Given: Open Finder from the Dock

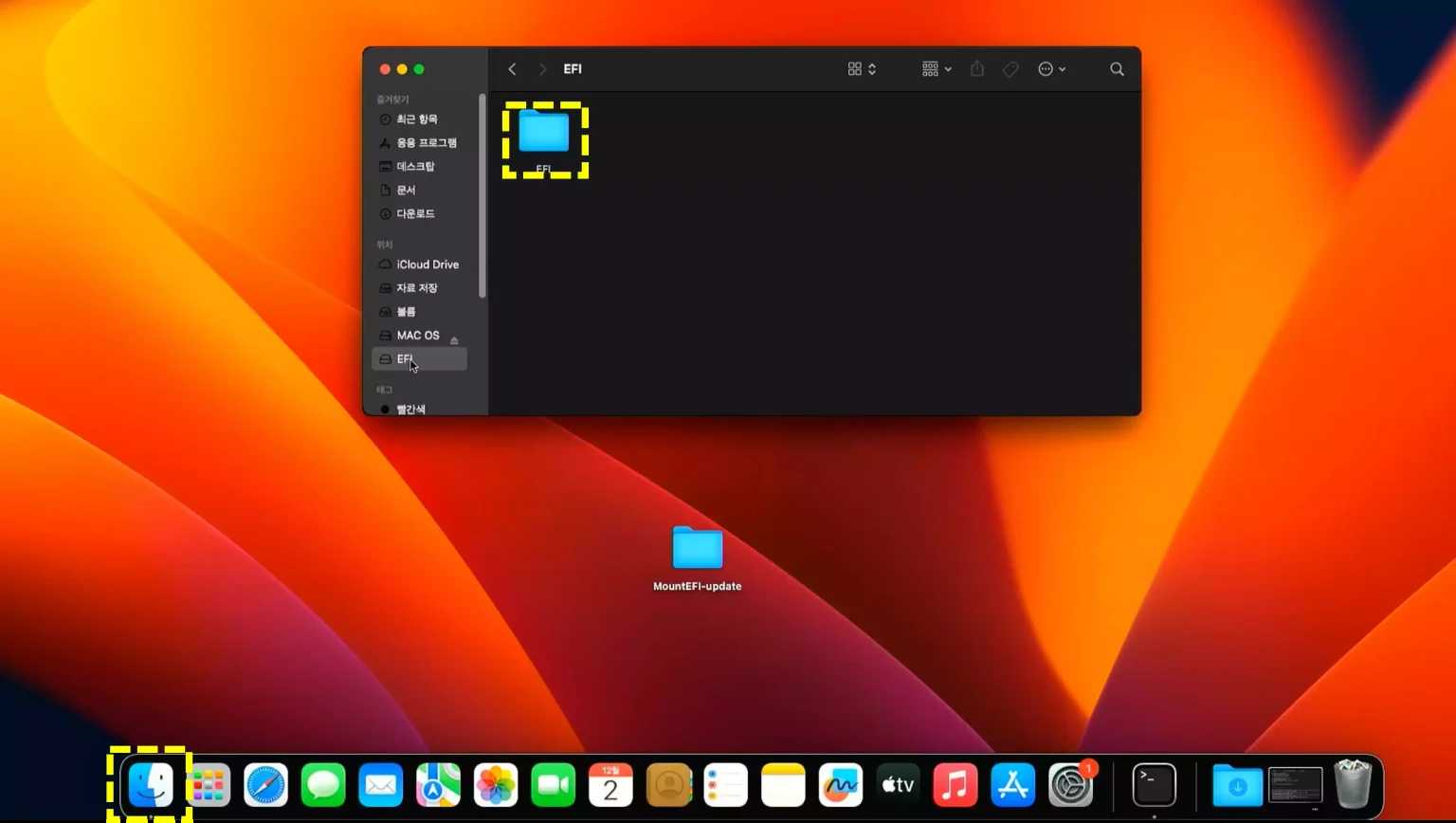Looking at the screenshot, I should 151,785.
